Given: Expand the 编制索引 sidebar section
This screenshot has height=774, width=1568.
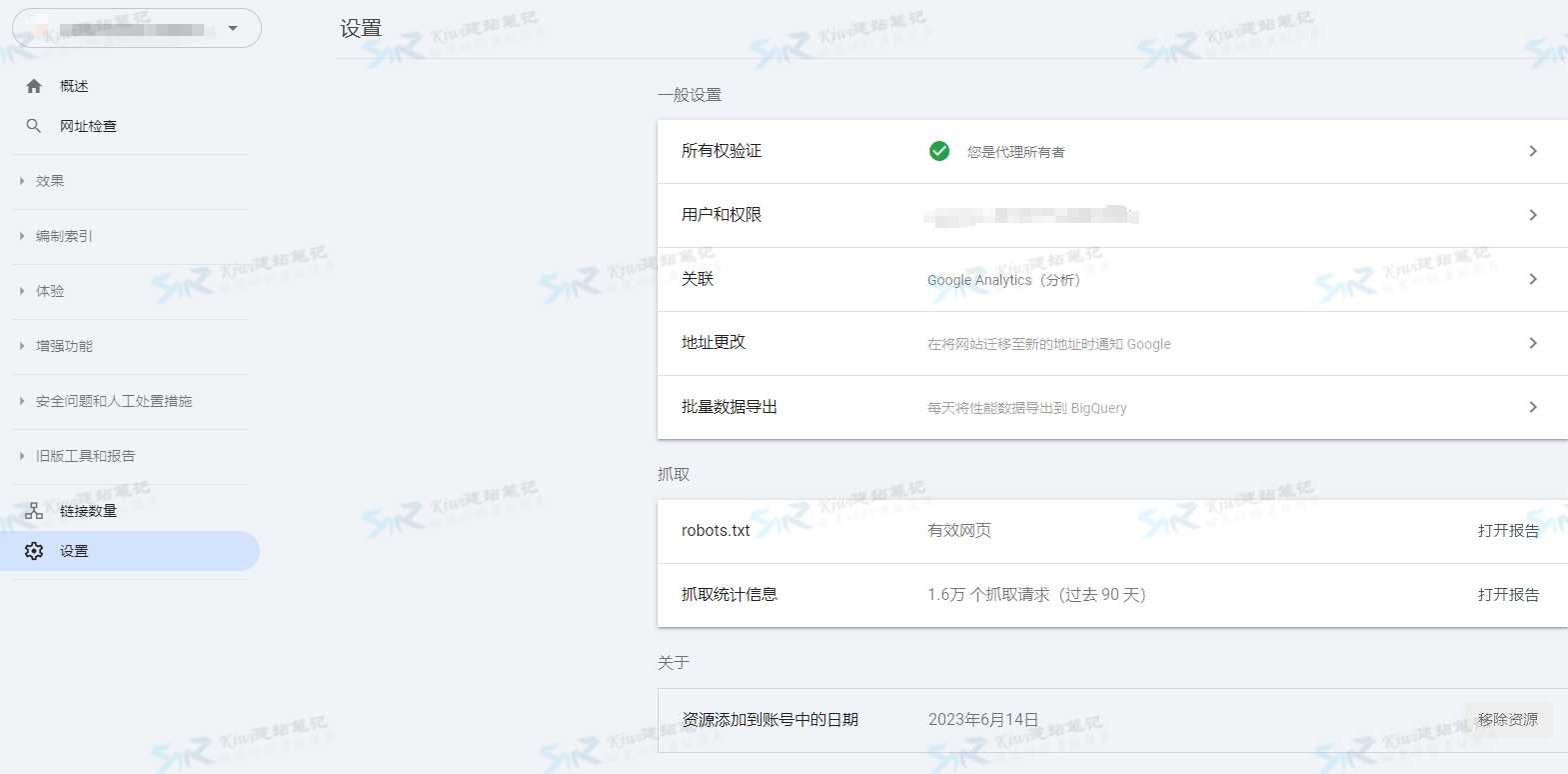Looking at the screenshot, I should [x=64, y=236].
